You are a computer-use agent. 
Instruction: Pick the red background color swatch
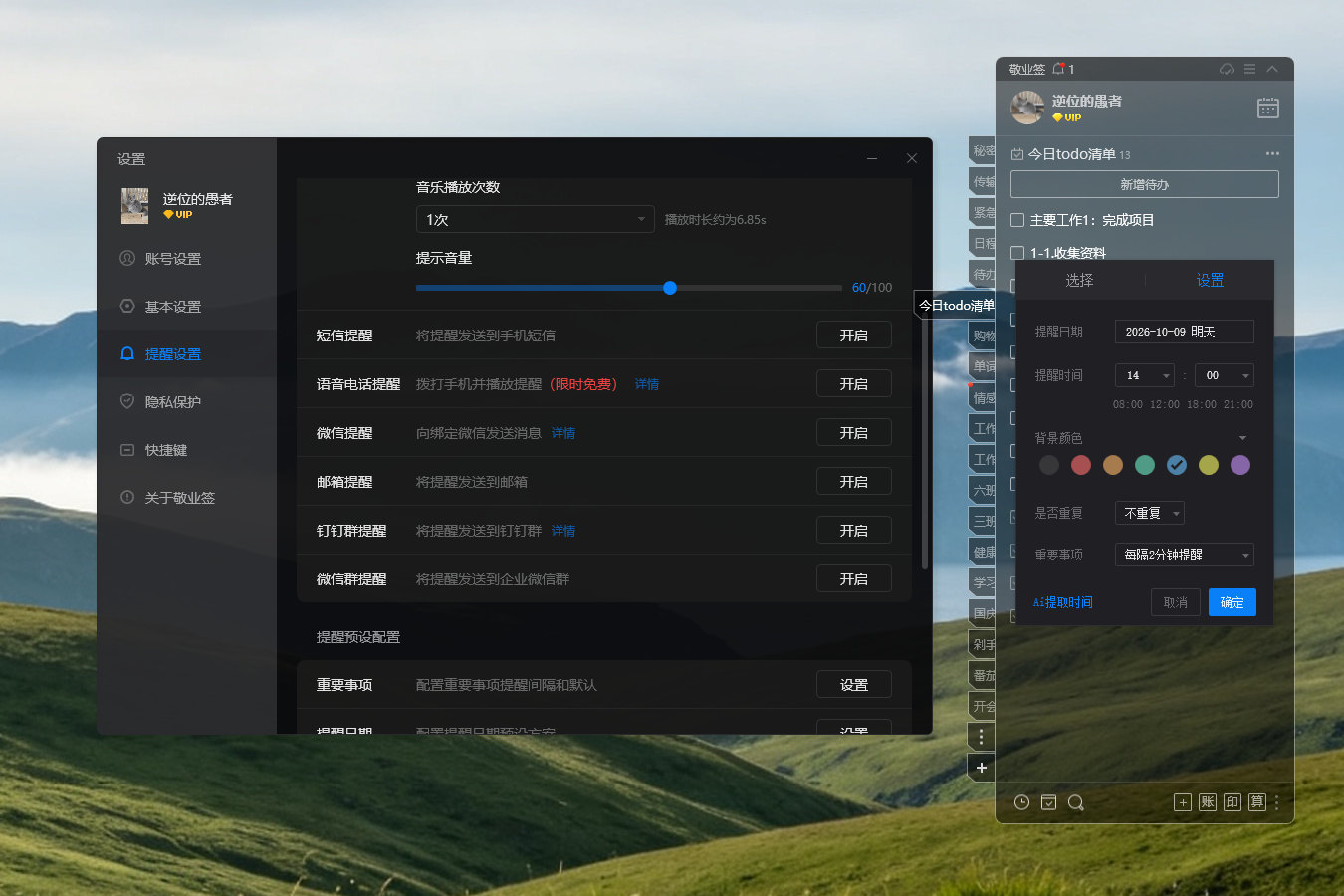(1081, 465)
